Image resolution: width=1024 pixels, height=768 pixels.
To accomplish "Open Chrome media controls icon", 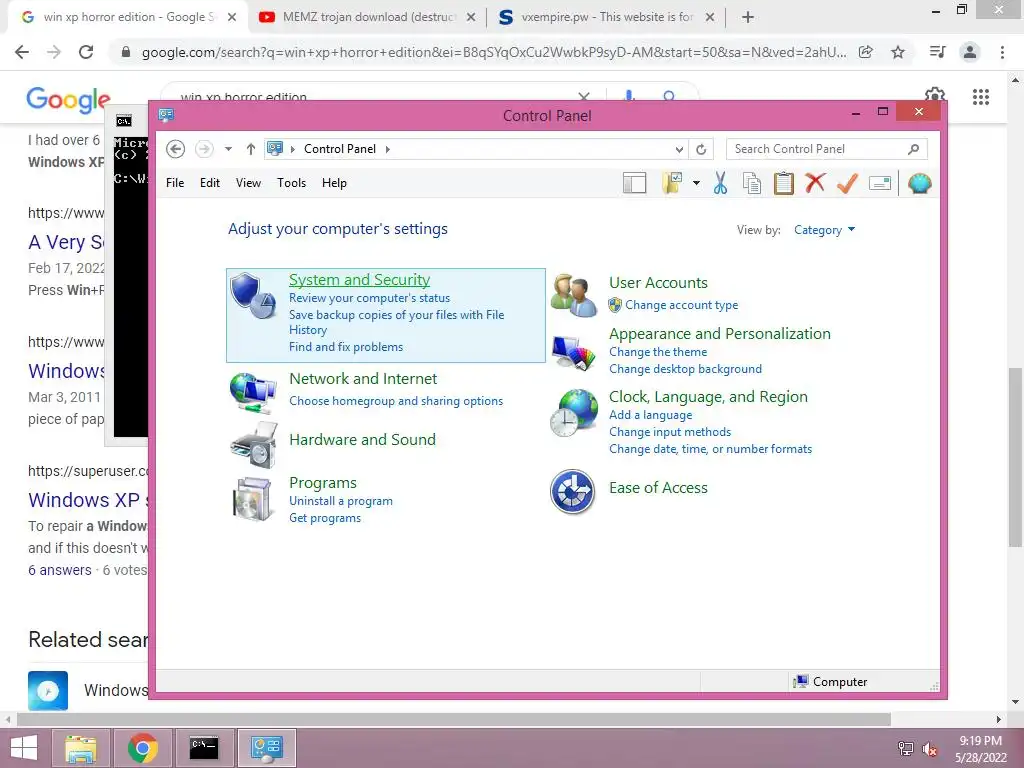I will pos(937,52).
